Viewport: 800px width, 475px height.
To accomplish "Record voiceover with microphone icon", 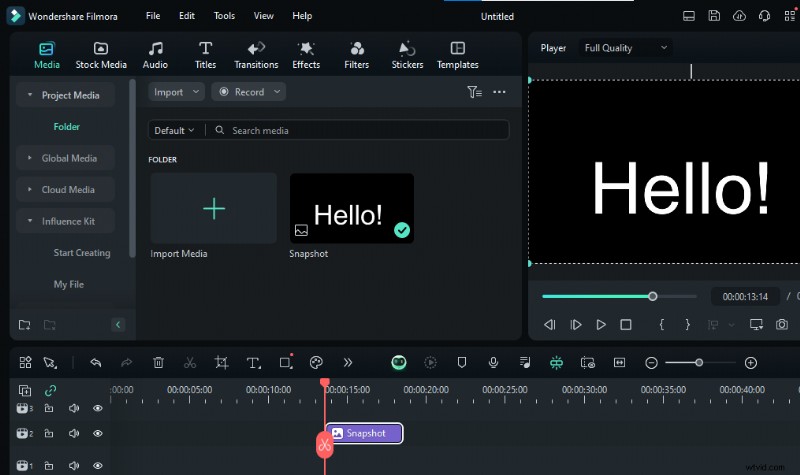I will [x=493, y=363].
